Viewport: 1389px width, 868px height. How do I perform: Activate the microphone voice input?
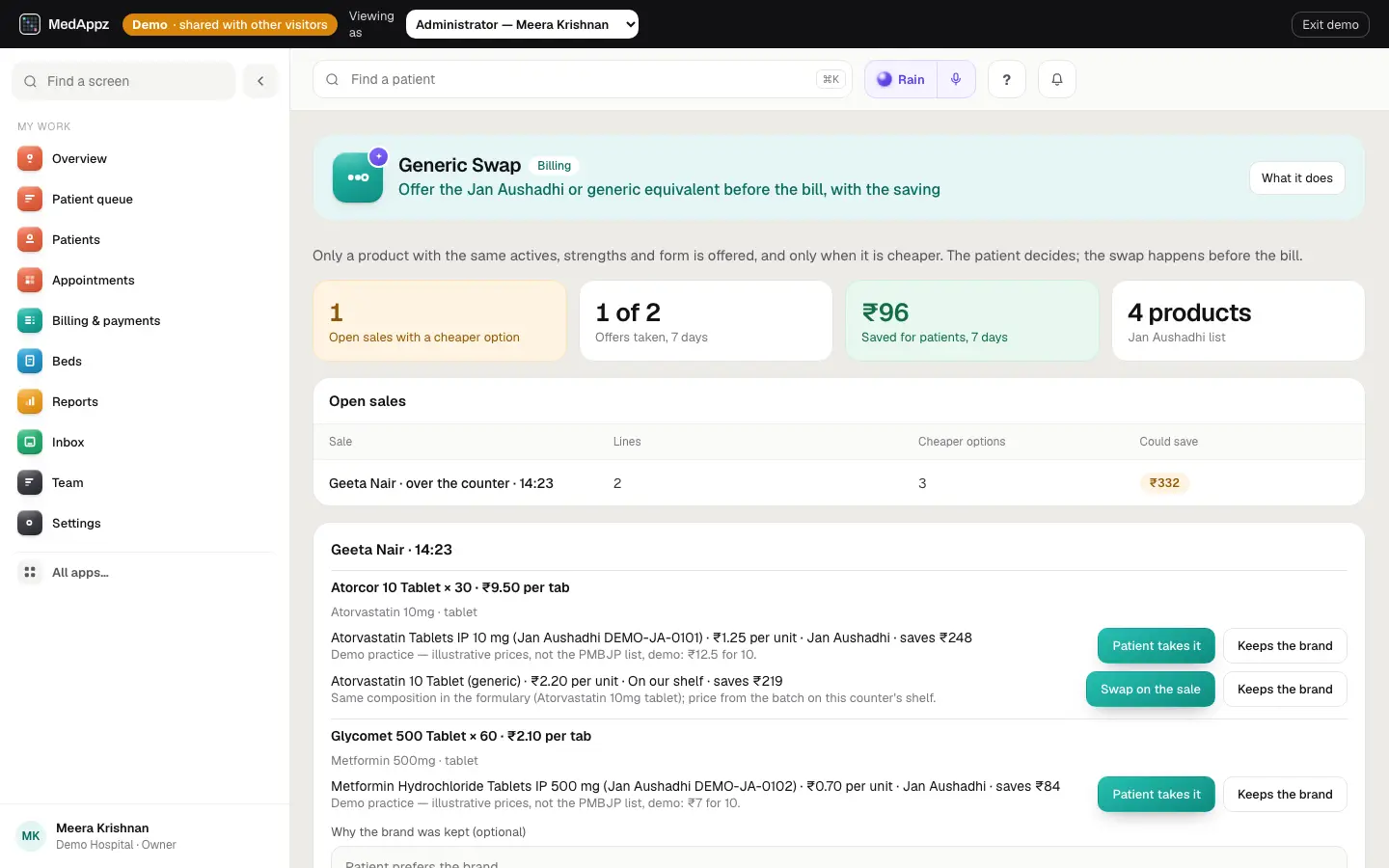[x=956, y=79]
